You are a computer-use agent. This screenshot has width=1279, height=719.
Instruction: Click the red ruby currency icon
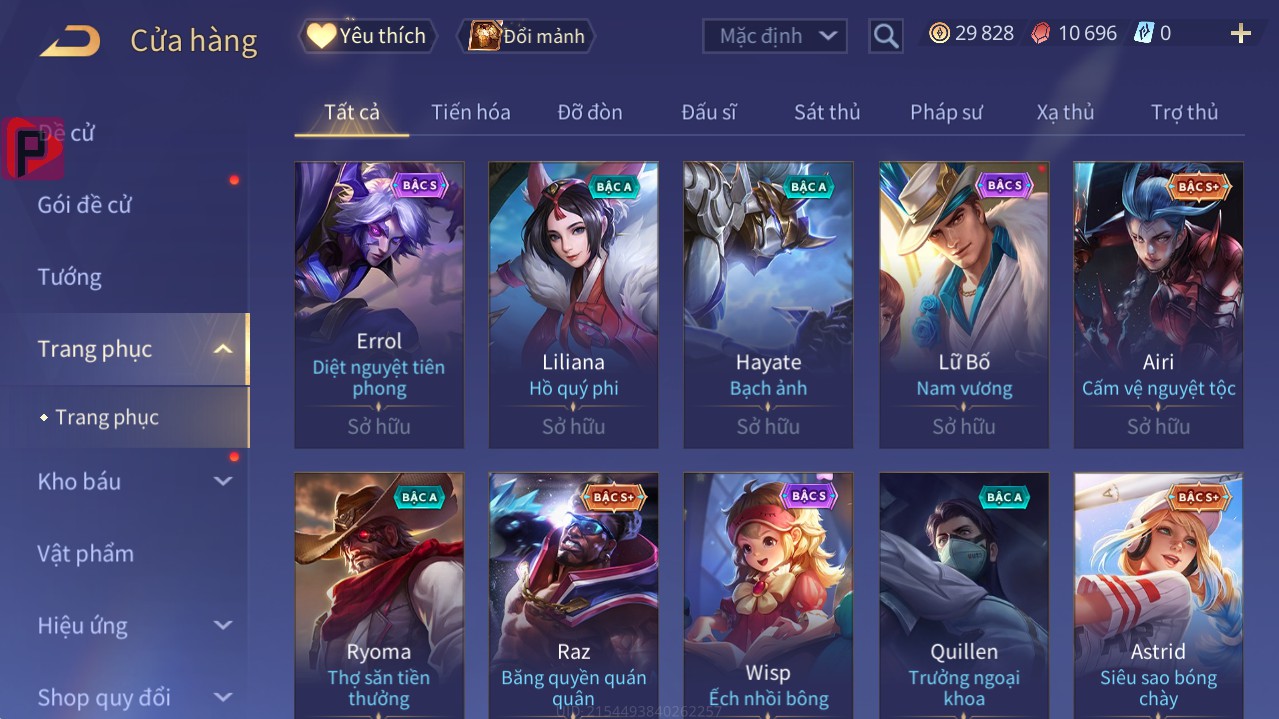[x=1041, y=33]
